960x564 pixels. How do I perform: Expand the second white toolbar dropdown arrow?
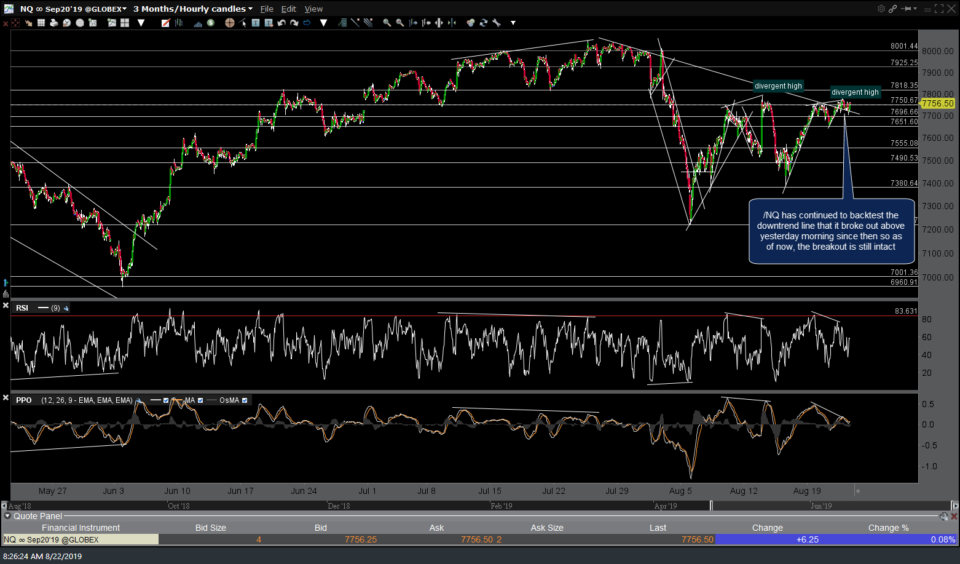tap(323, 23)
